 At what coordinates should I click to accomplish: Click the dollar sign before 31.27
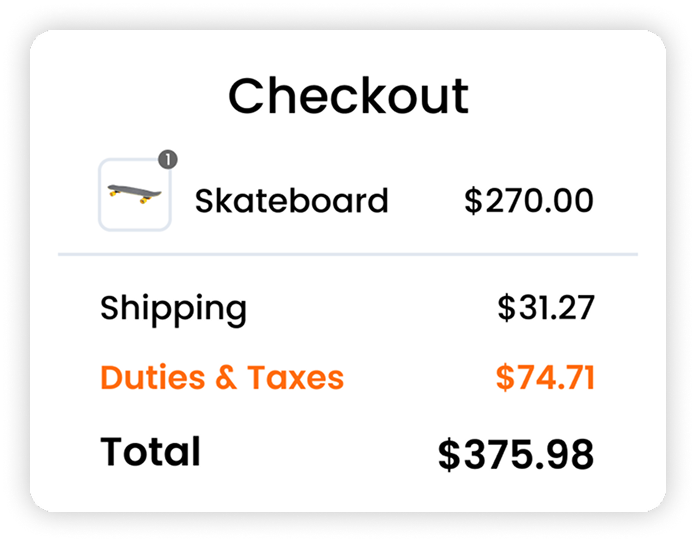tap(506, 308)
